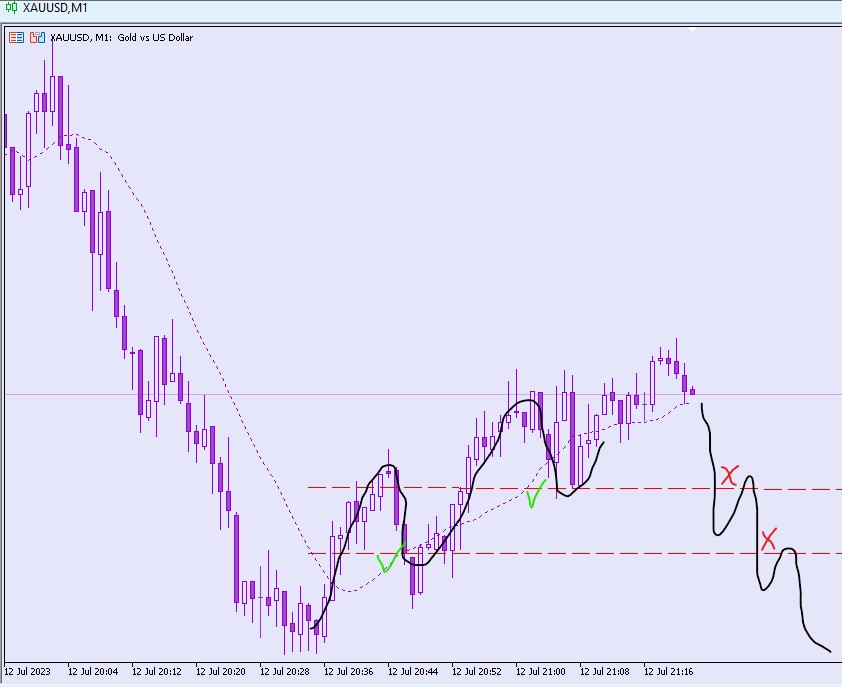Click the '12 Jul 20:12' time label
The image size is (842, 687).
(157, 671)
